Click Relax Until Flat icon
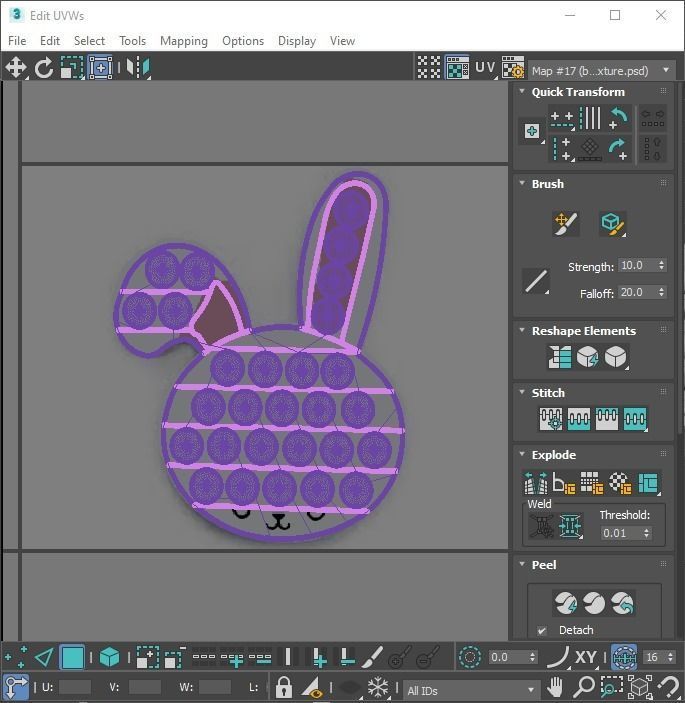Viewport: 685px width, 703px height. [587, 357]
